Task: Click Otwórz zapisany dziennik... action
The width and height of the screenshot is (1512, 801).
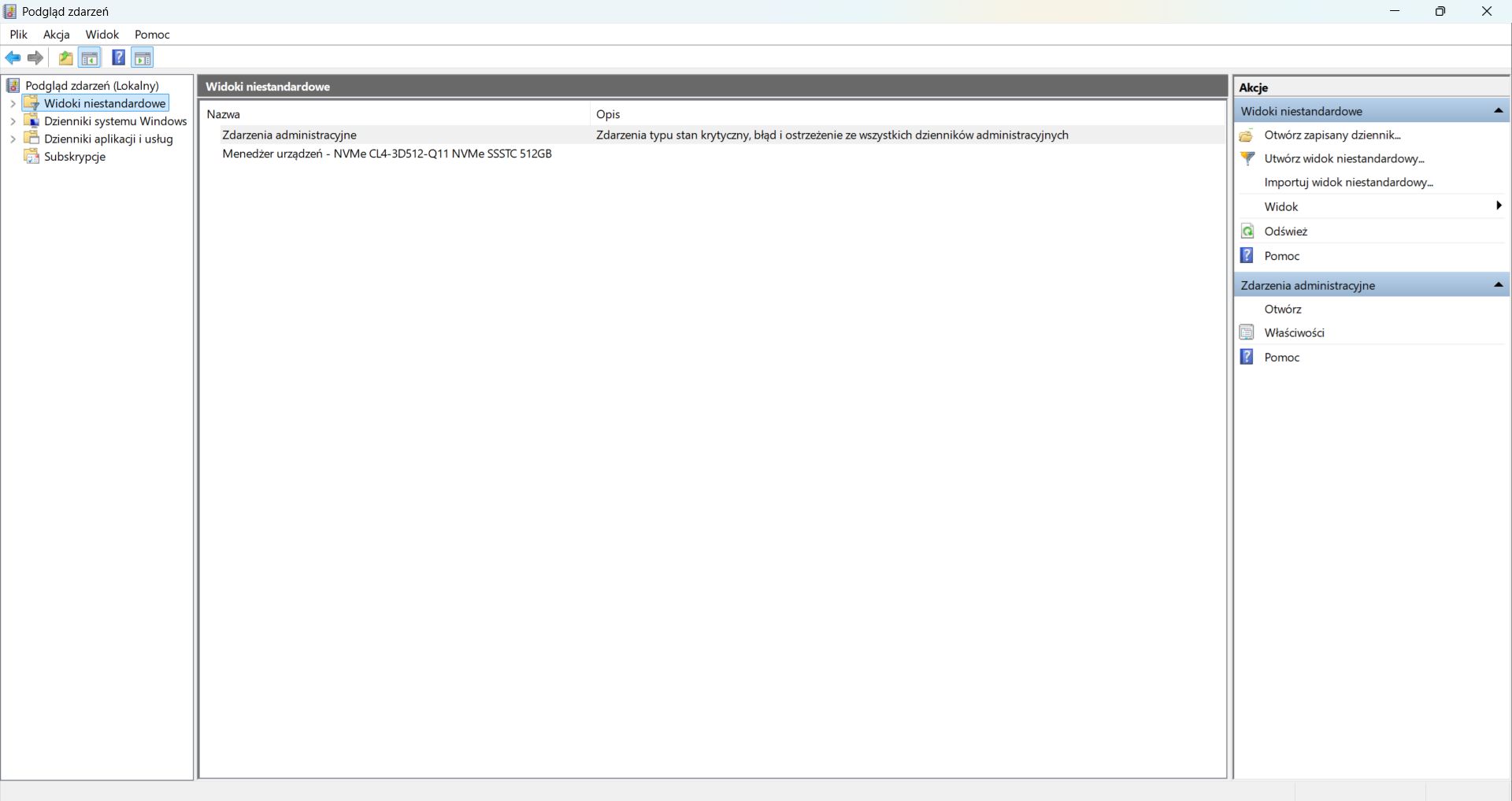Action: point(1332,135)
